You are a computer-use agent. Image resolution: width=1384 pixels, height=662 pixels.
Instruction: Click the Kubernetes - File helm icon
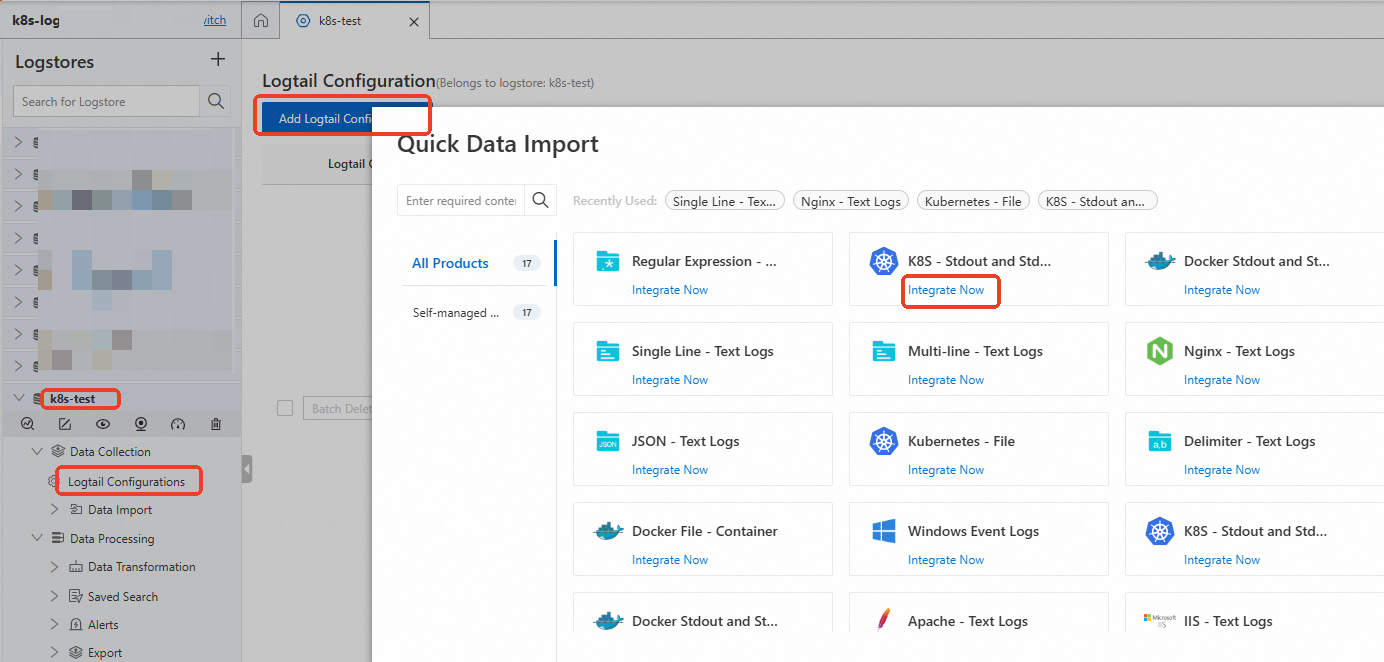coord(884,441)
